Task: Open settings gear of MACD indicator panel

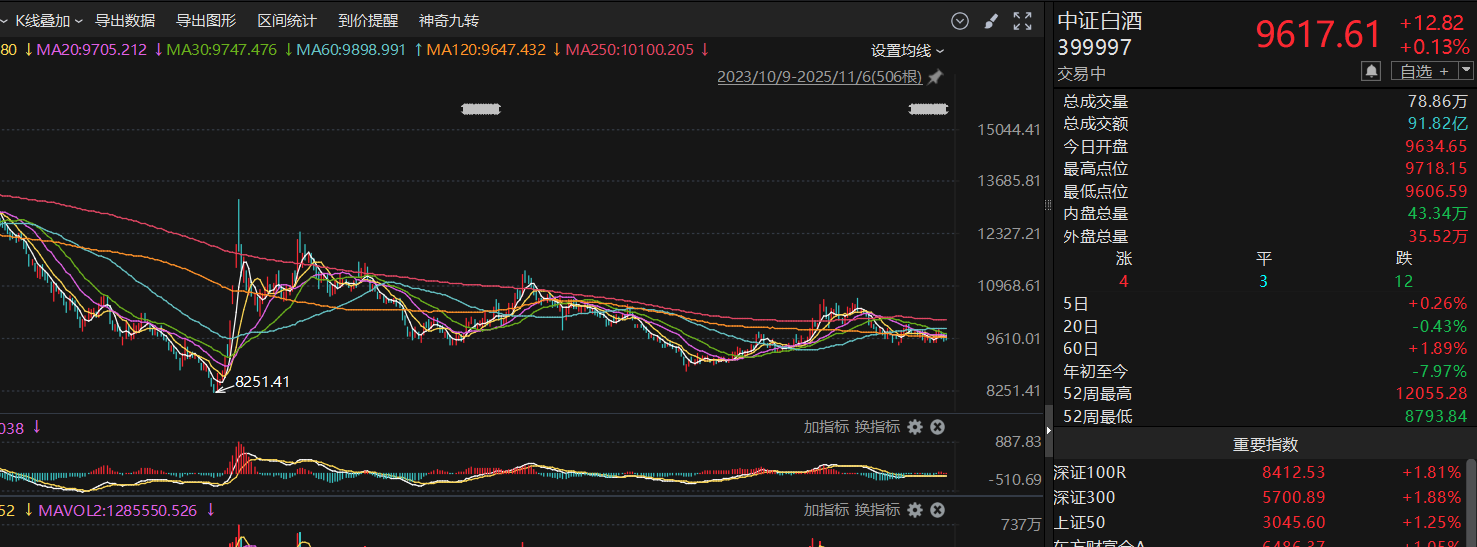Action: pos(915,427)
